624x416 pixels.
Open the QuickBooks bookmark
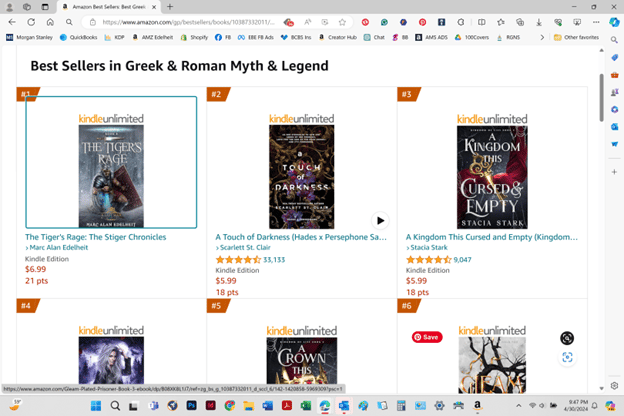point(79,37)
